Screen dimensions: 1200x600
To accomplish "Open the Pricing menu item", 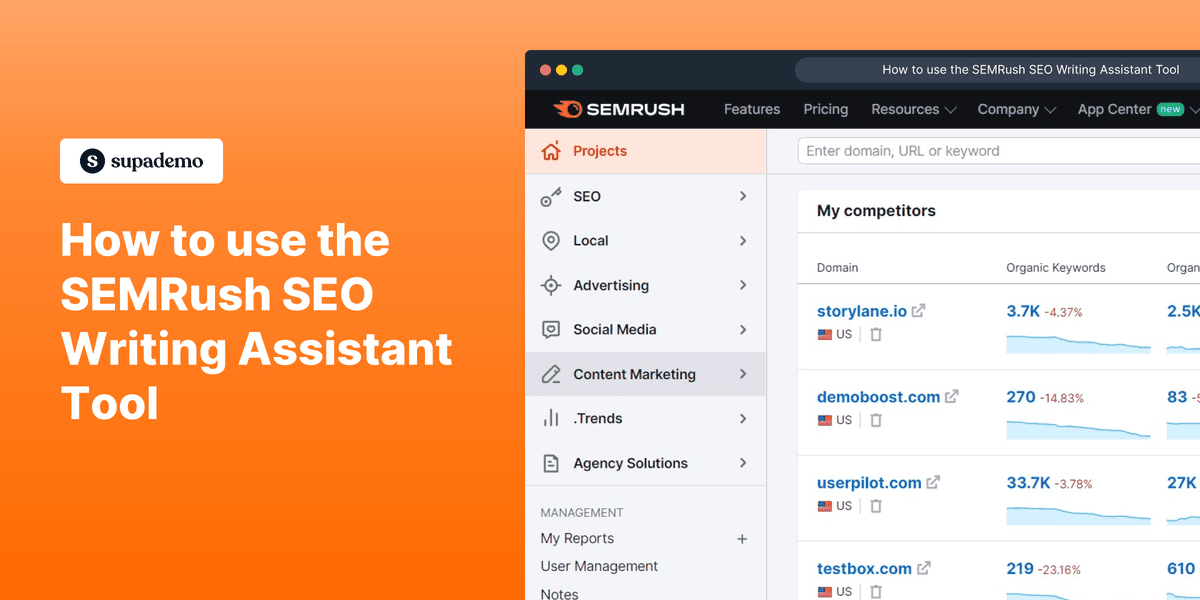I will pos(826,109).
